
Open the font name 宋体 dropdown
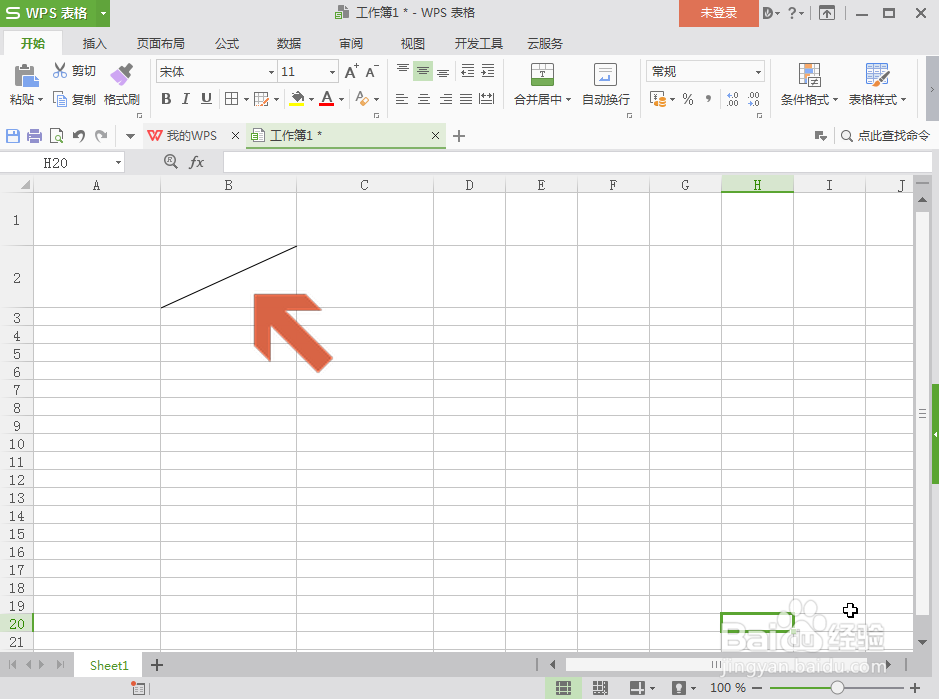(271, 72)
